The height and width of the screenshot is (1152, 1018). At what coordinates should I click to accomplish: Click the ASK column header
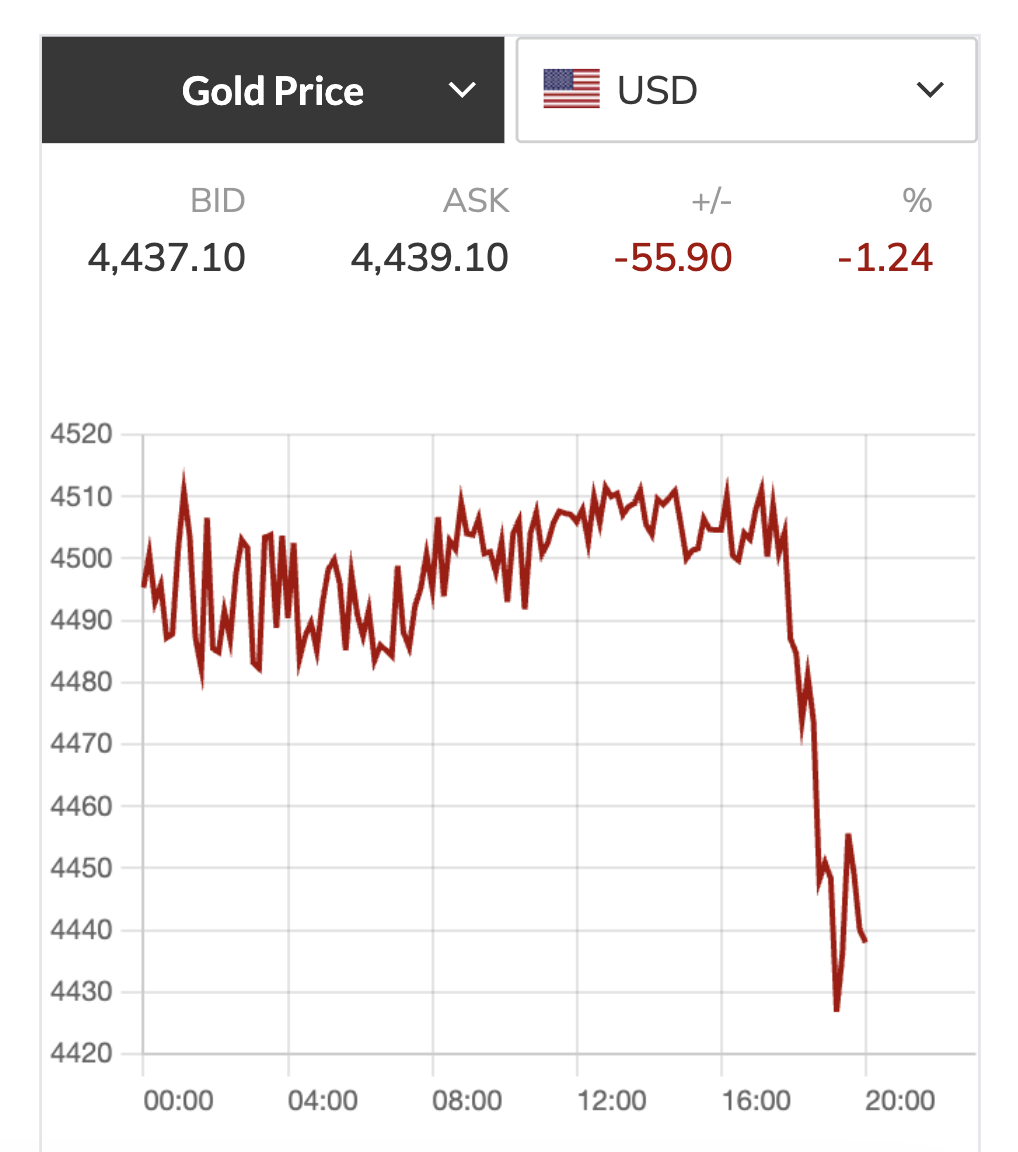(x=476, y=201)
